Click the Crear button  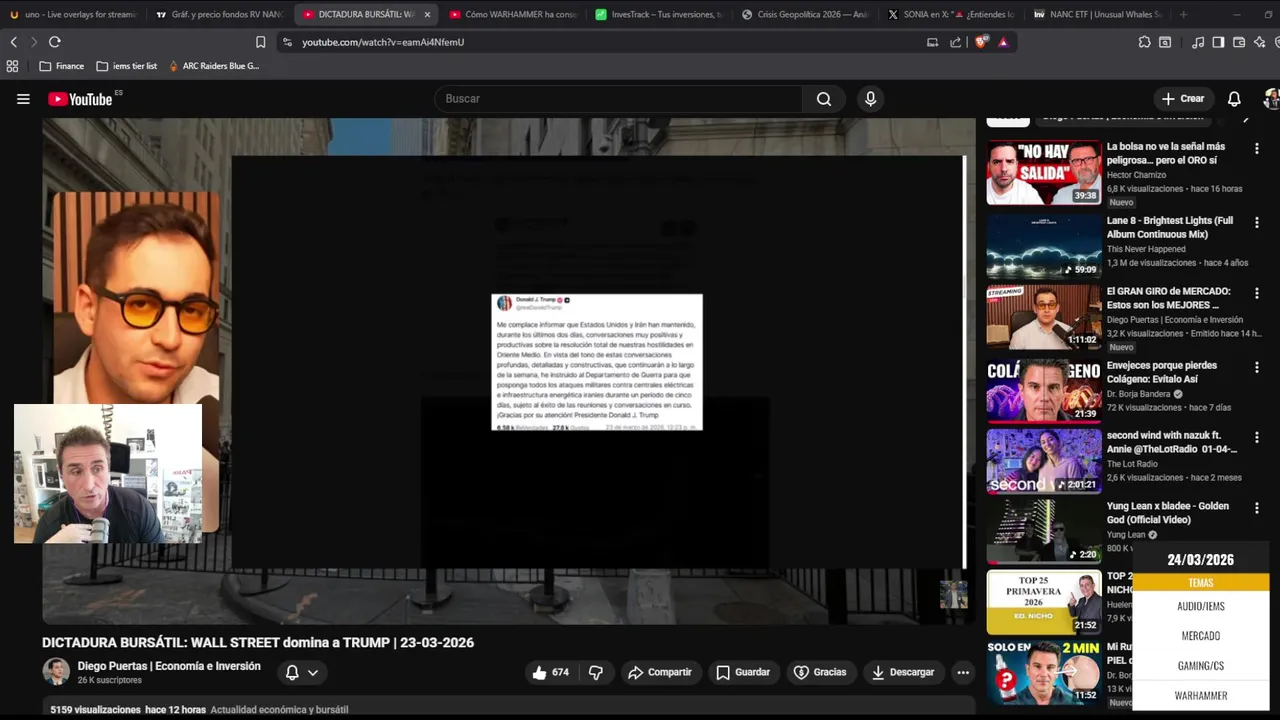(x=1183, y=99)
